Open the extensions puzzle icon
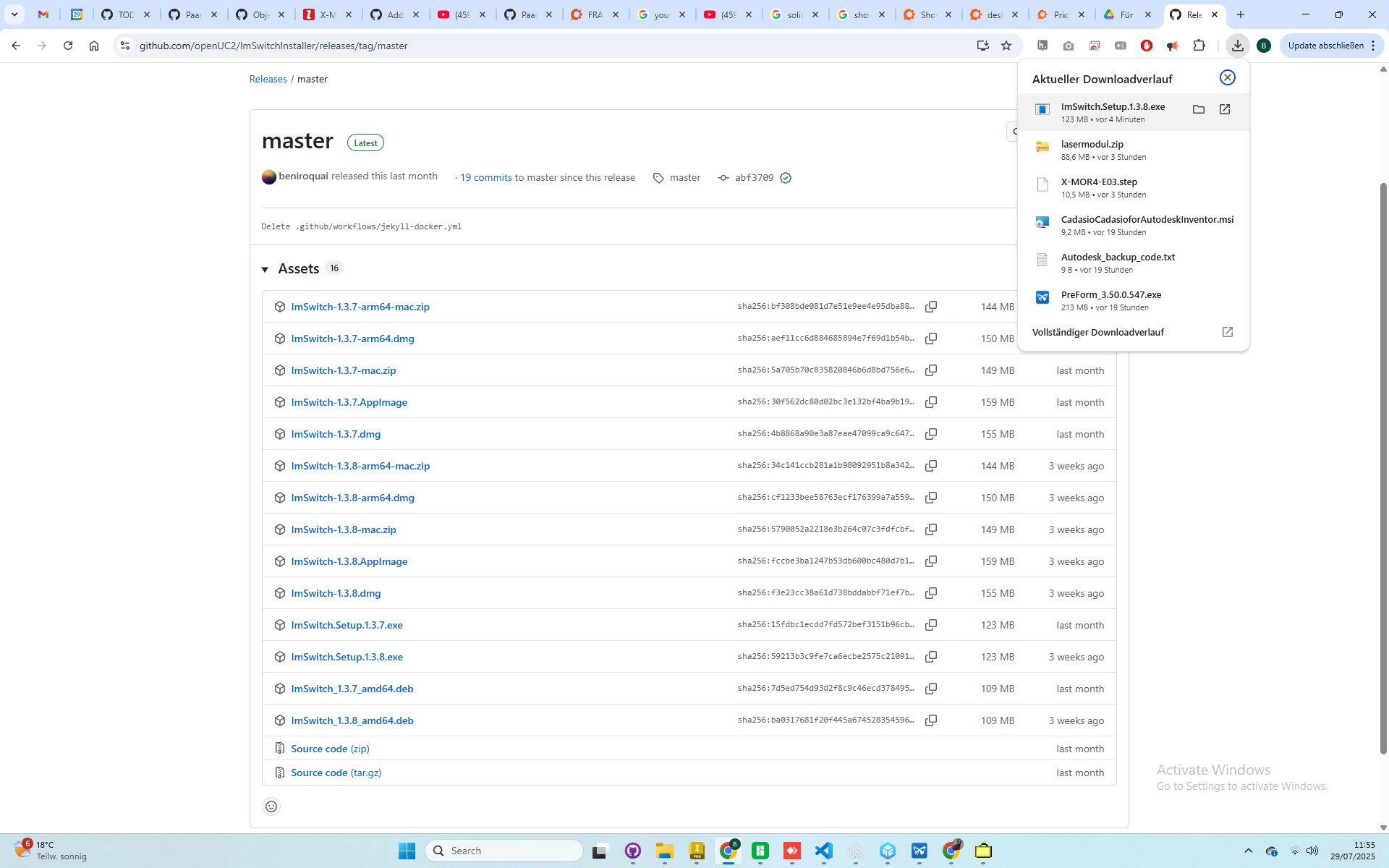Image resolution: width=1389 pixels, height=868 pixels. (1199, 46)
